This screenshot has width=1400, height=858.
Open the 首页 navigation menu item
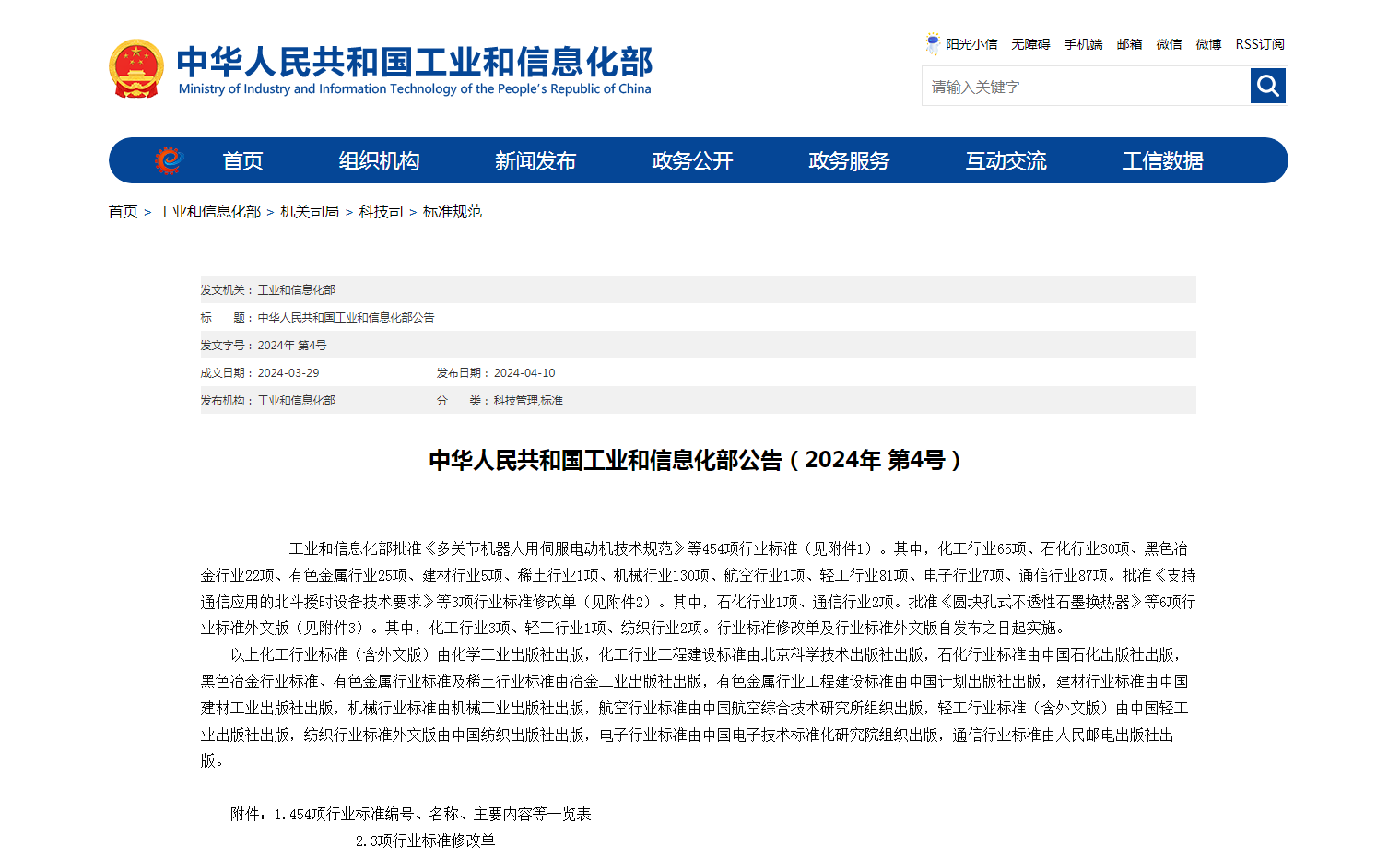pos(242,161)
